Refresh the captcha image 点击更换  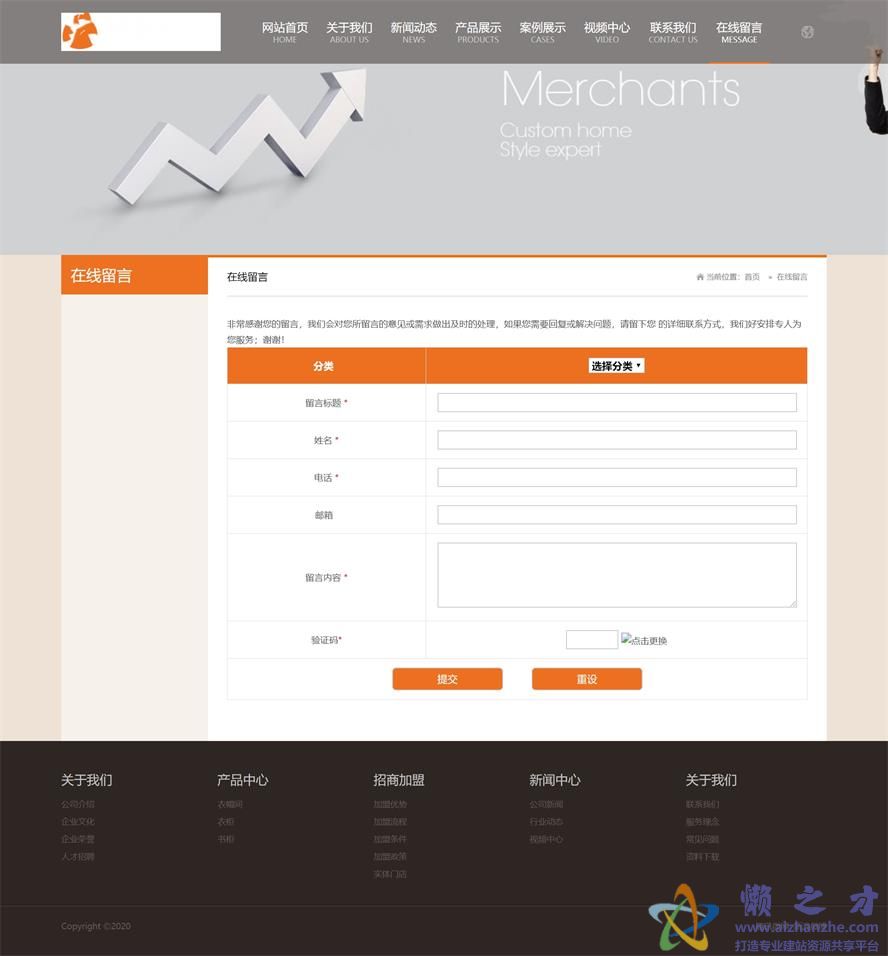click(x=643, y=640)
